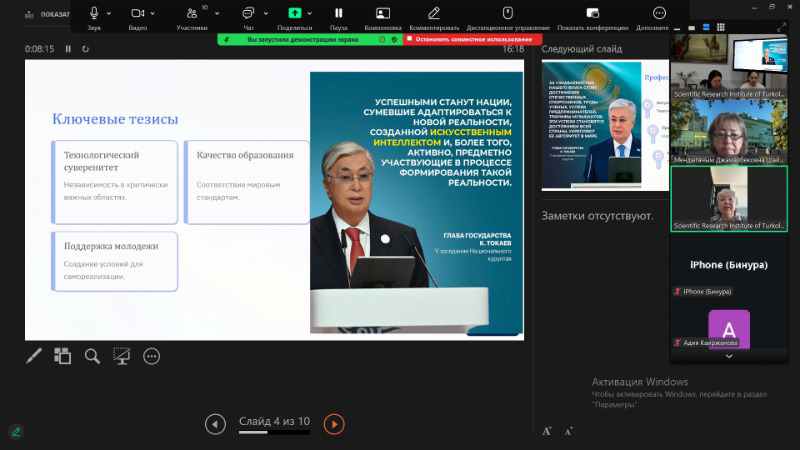Black out the slide show screen

122,356
